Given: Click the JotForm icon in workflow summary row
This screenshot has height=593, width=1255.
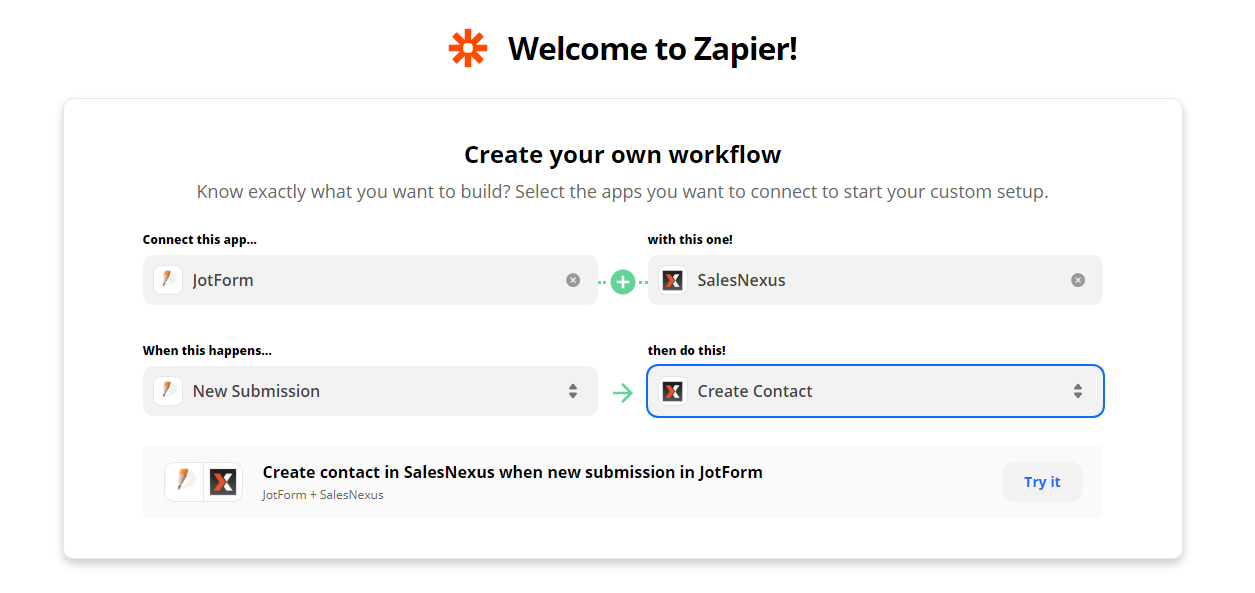Looking at the screenshot, I should point(184,482).
